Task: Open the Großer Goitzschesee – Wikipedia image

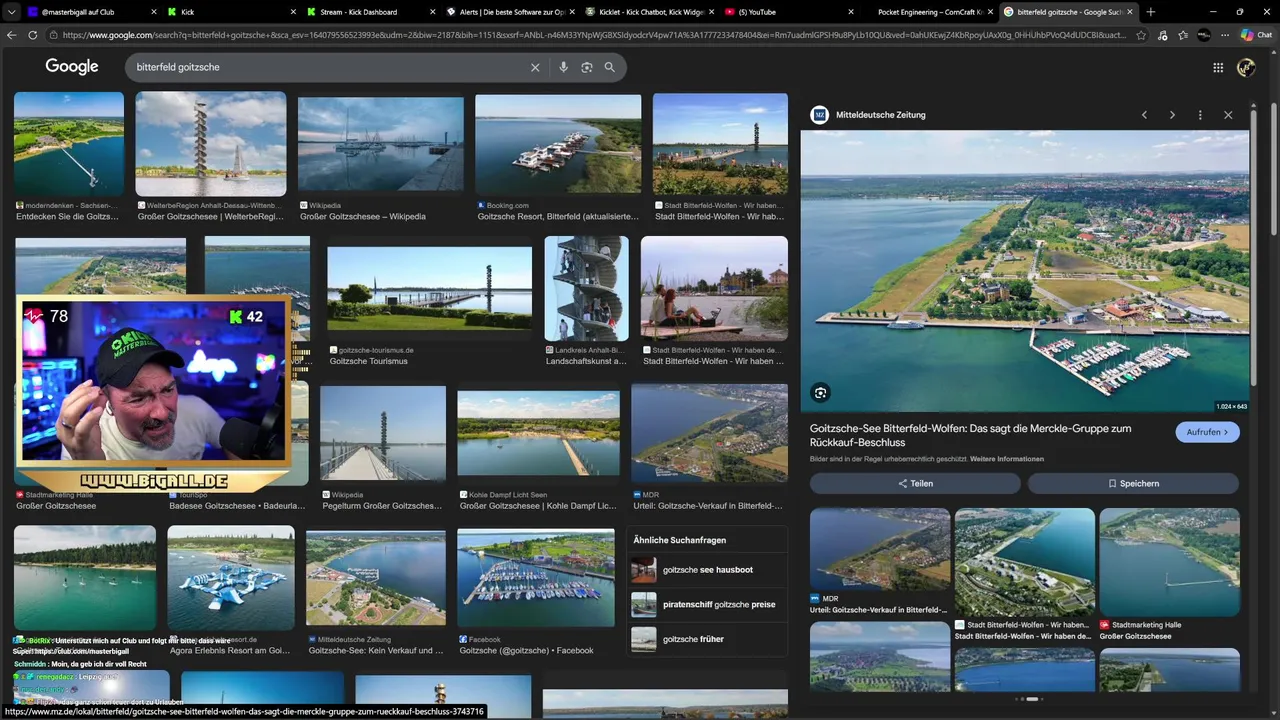Action: click(x=381, y=144)
